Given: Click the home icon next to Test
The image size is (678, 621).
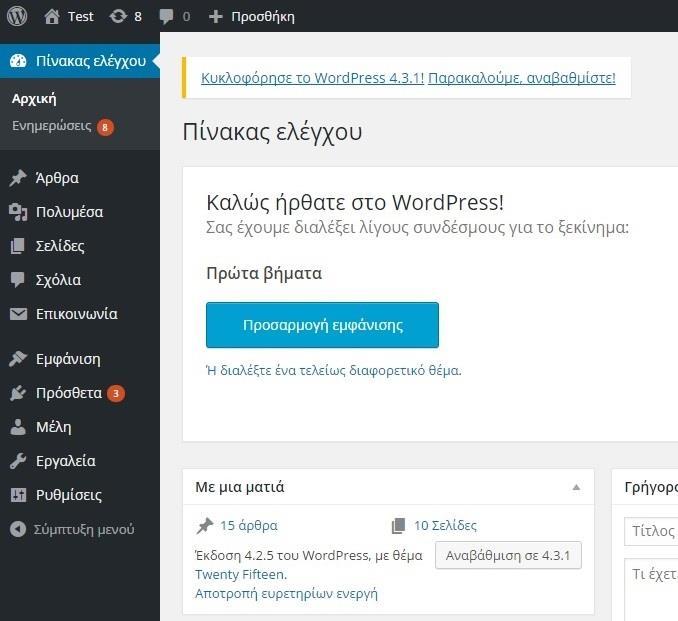Looking at the screenshot, I should click(52, 16).
